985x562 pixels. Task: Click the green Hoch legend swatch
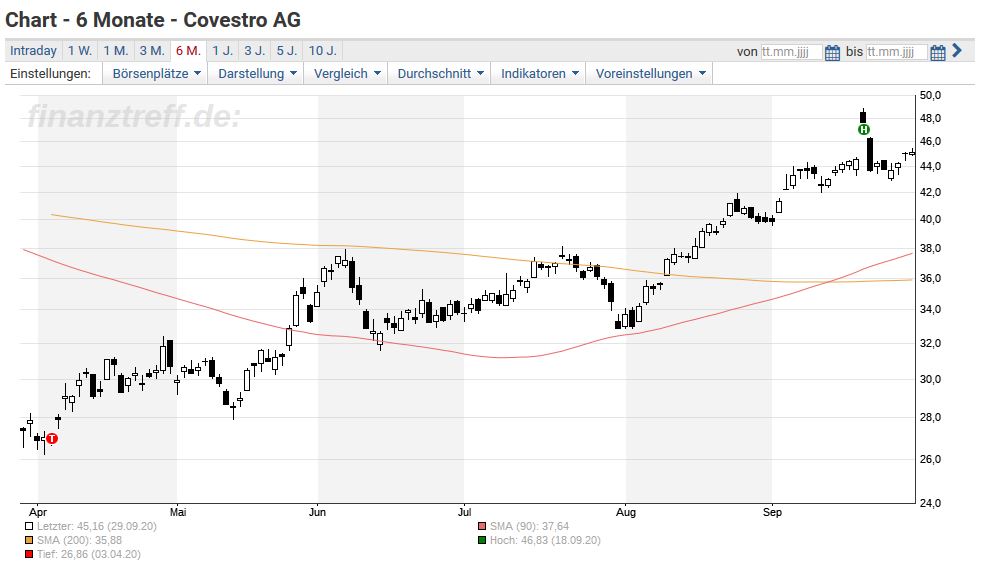click(x=482, y=541)
